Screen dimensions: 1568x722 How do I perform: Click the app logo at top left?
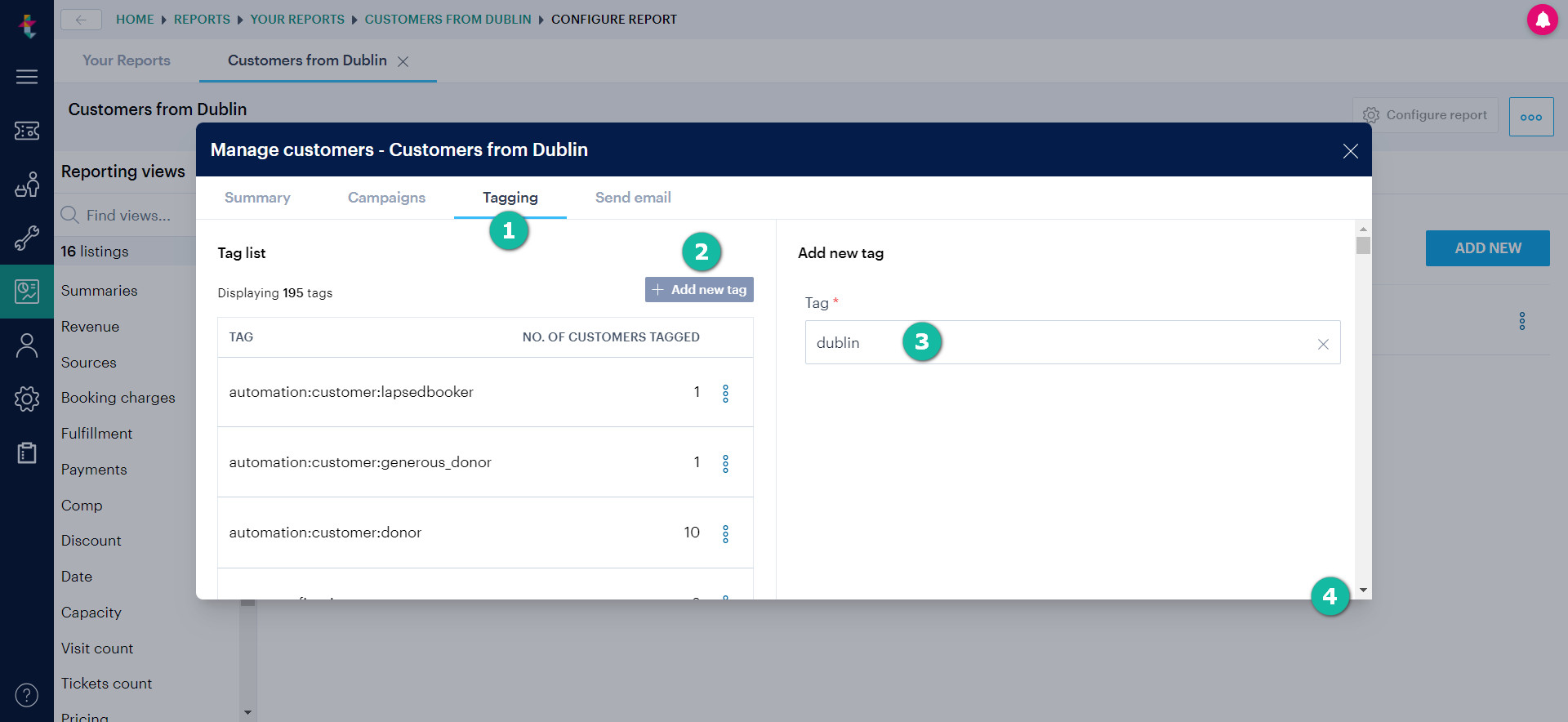pos(28,25)
